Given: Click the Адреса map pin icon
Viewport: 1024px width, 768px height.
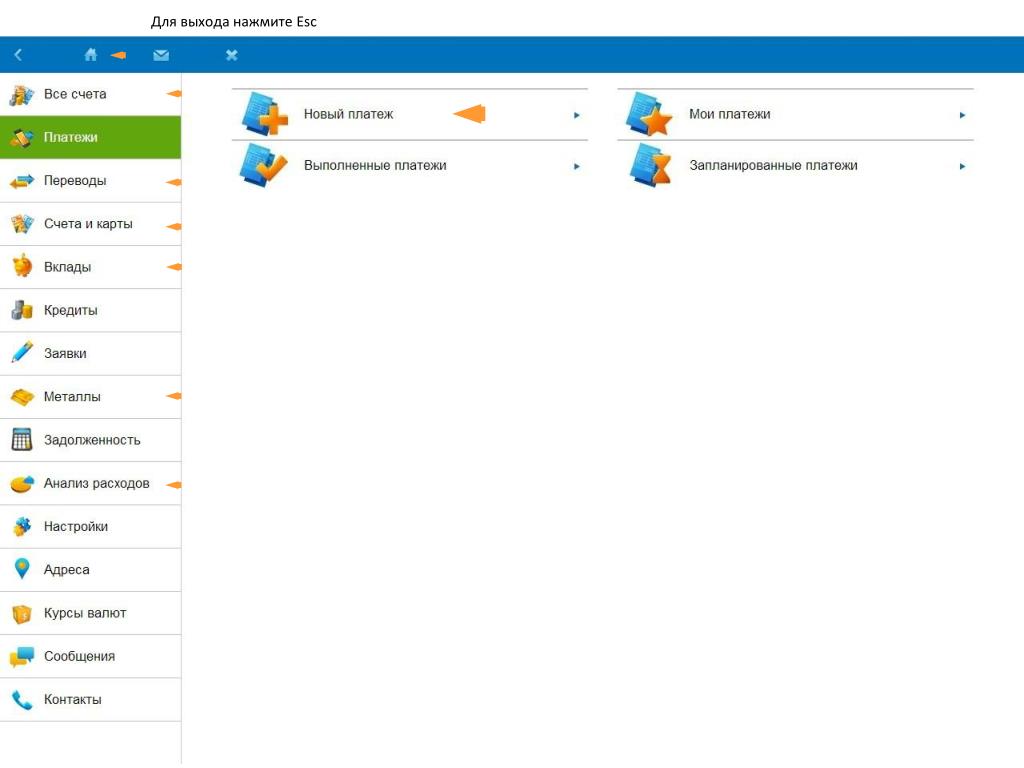Looking at the screenshot, I should point(22,569).
